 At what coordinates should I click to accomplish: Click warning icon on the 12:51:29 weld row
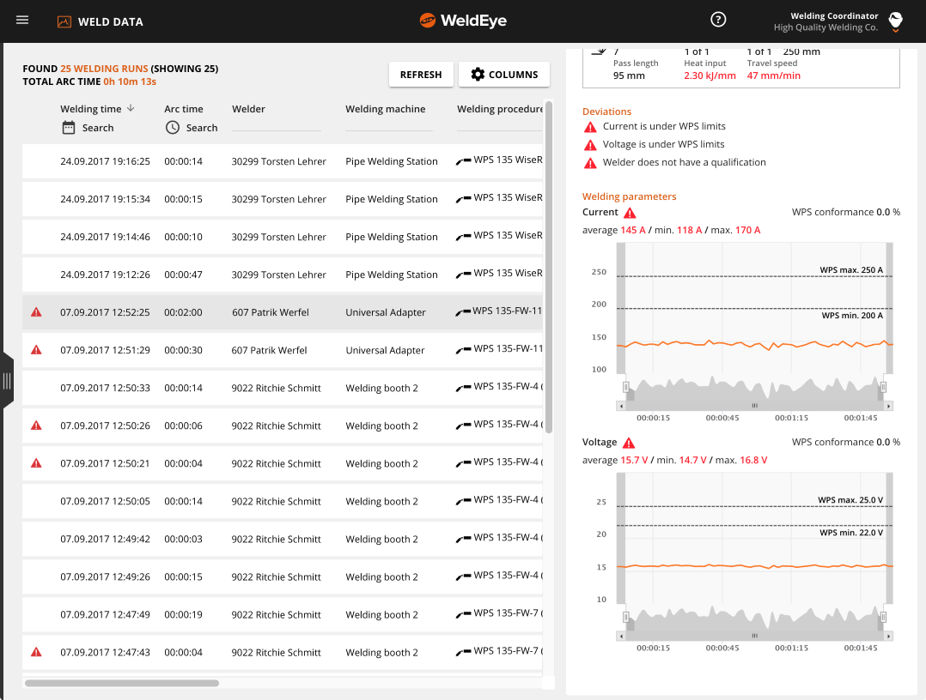(x=36, y=350)
